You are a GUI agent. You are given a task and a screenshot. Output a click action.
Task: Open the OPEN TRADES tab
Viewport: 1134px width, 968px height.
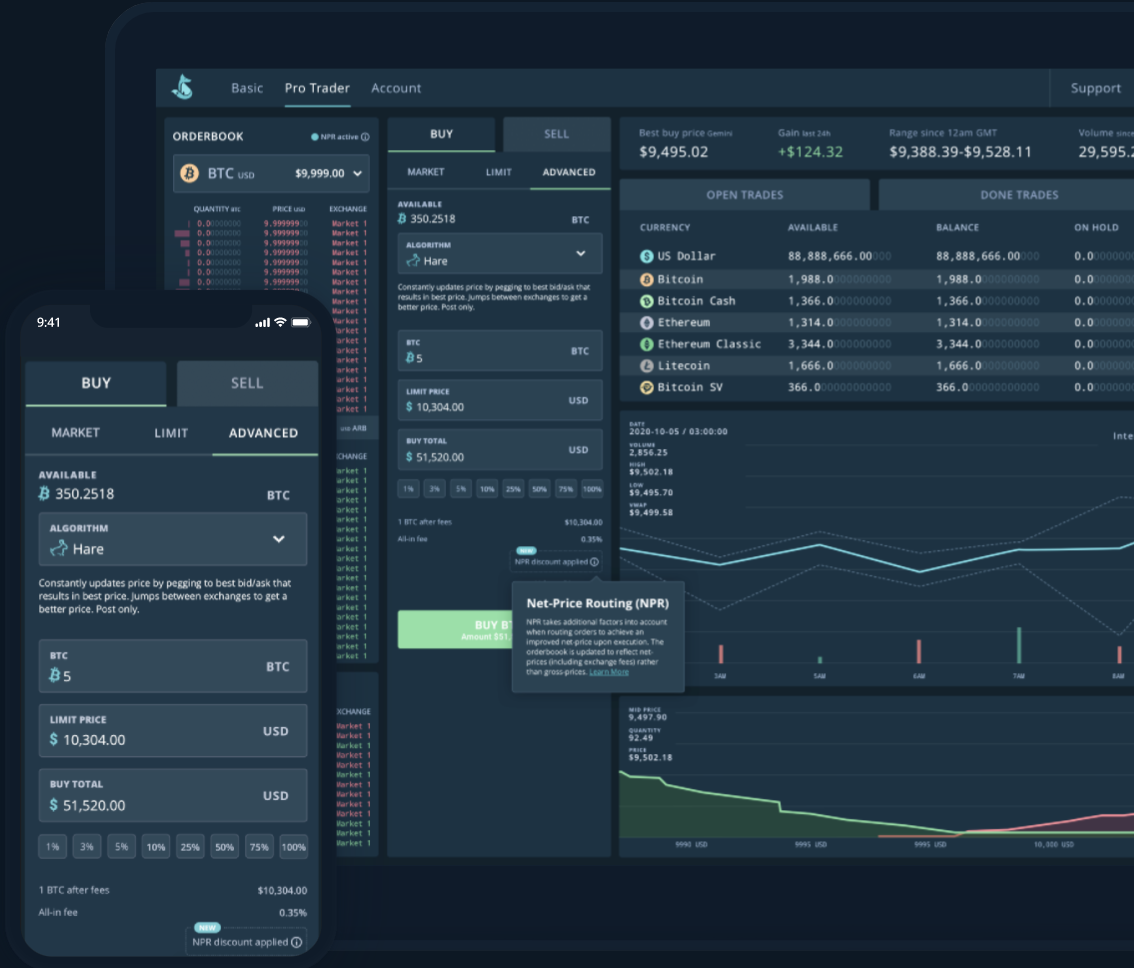pyautogui.click(x=745, y=195)
